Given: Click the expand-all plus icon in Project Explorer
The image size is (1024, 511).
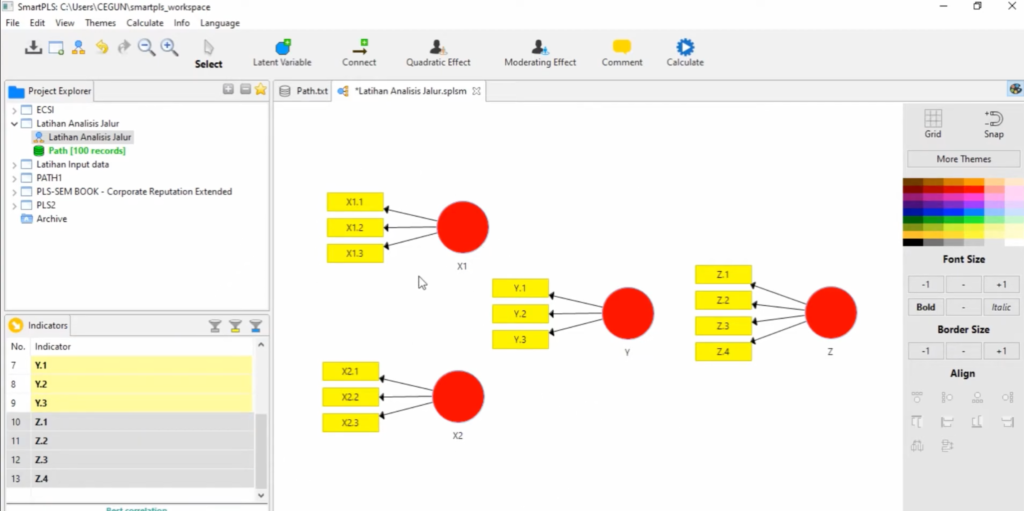Looking at the screenshot, I should (x=228, y=90).
